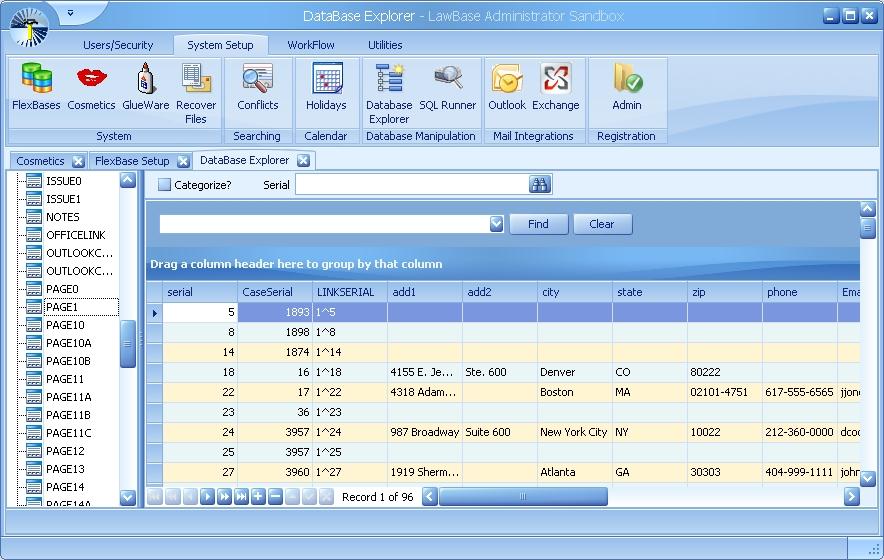Open Exchange mail integration
Viewport: 884px width, 560px height.
coord(556,86)
